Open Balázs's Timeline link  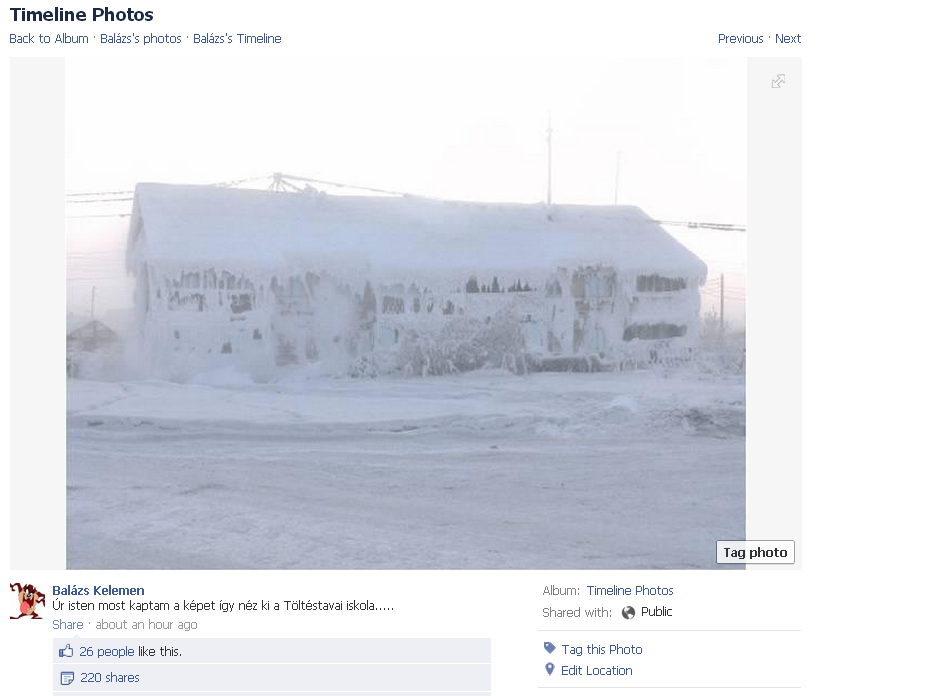coord(237,39)
